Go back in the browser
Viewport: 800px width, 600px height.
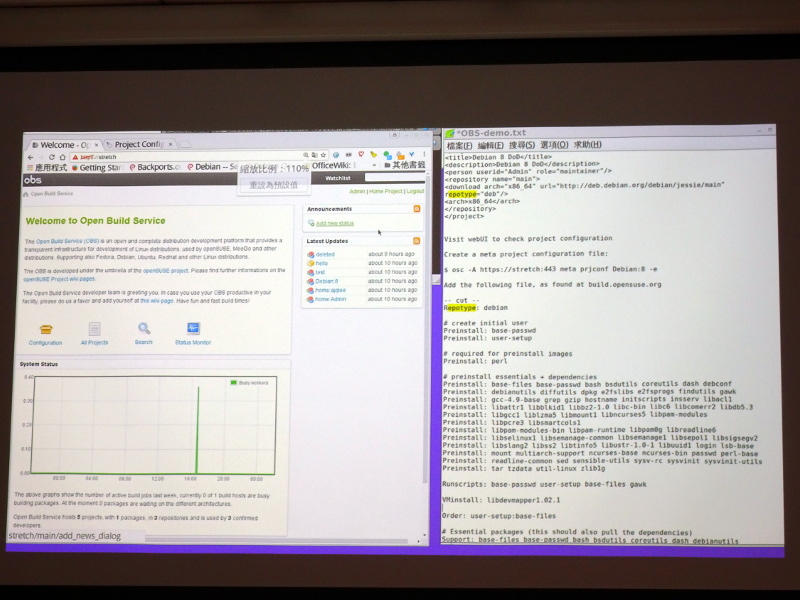click(31, 157)
